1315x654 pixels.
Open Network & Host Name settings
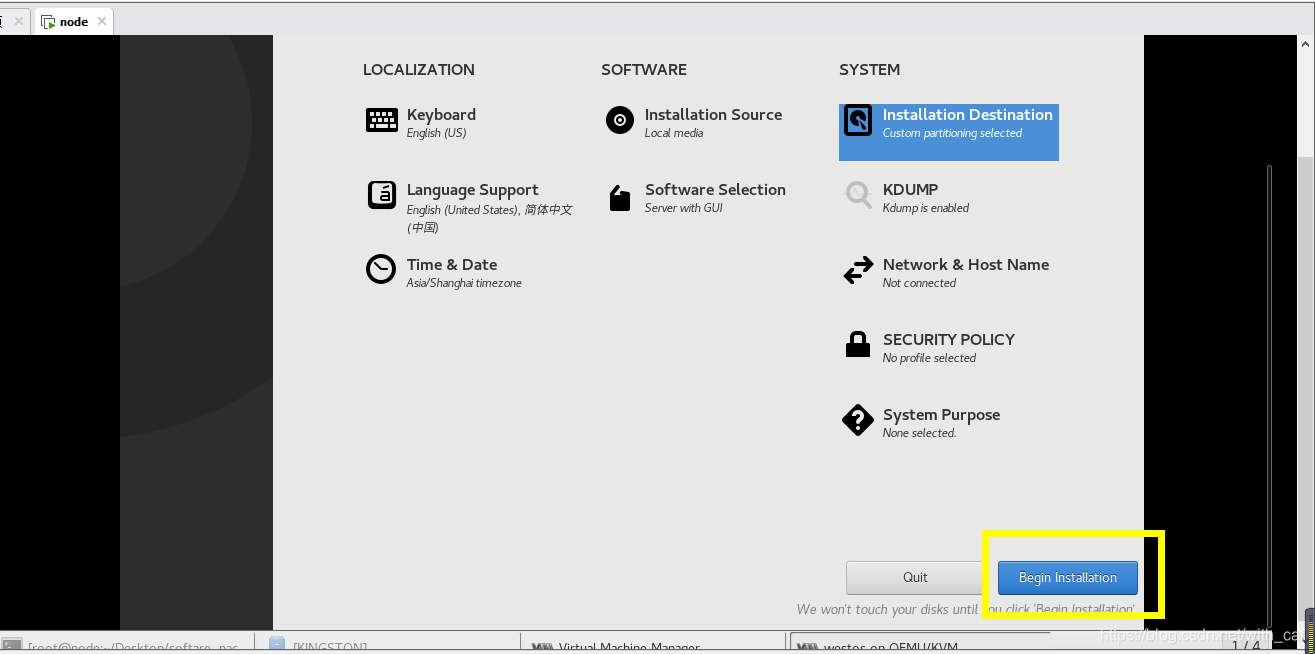click(x=946, y=272)
